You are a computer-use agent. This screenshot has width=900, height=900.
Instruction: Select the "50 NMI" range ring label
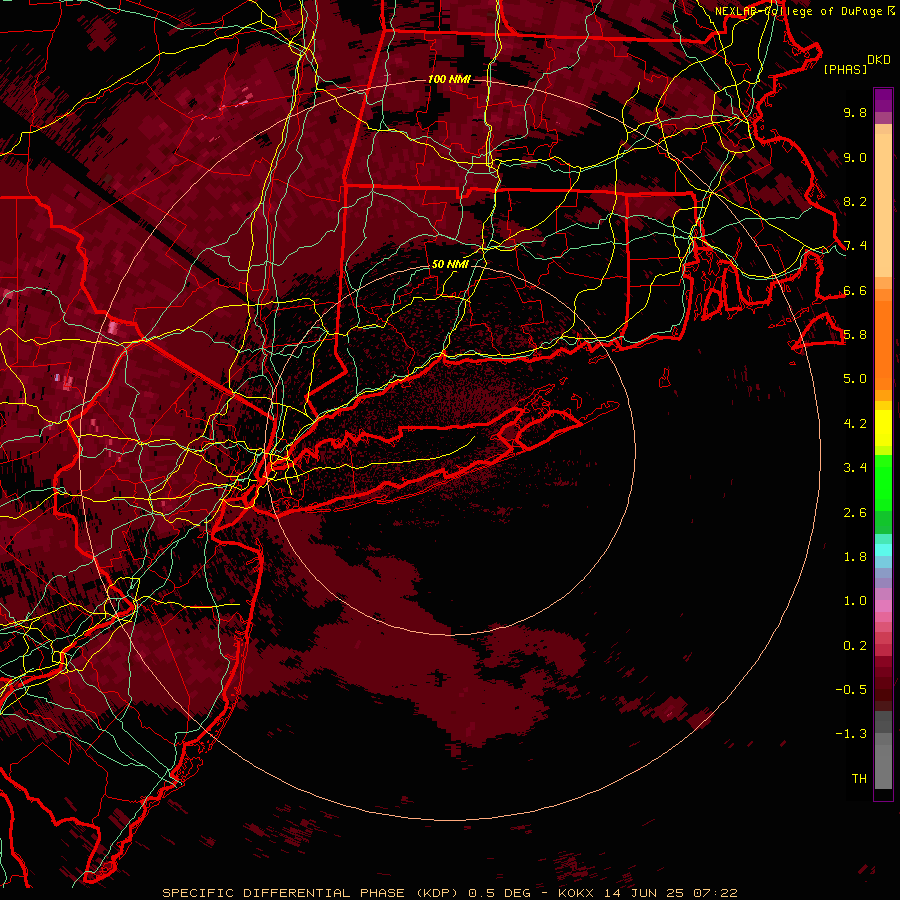click(450, 264)
